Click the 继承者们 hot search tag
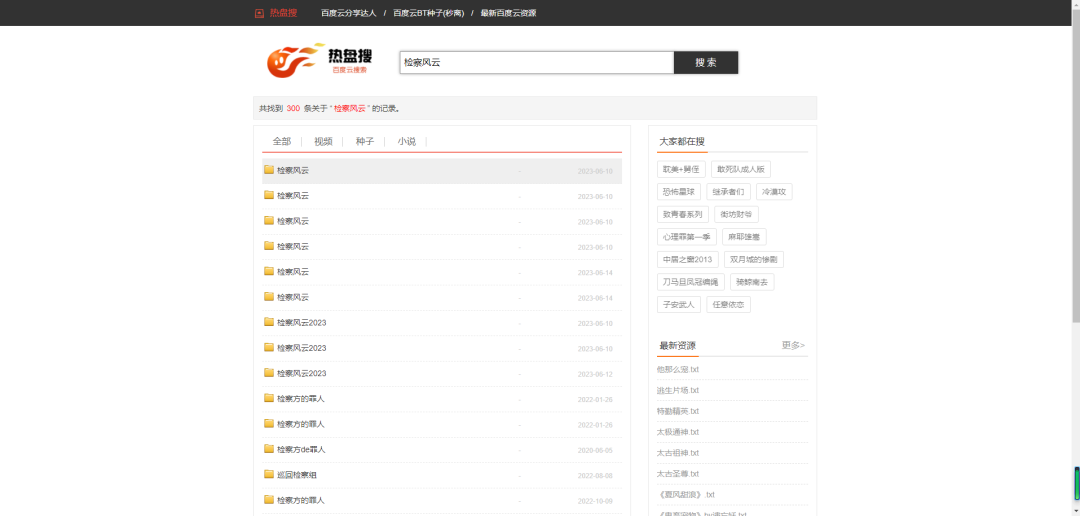Image resolution: width=1080 pixels, height=516 pixels. point(728,192)
